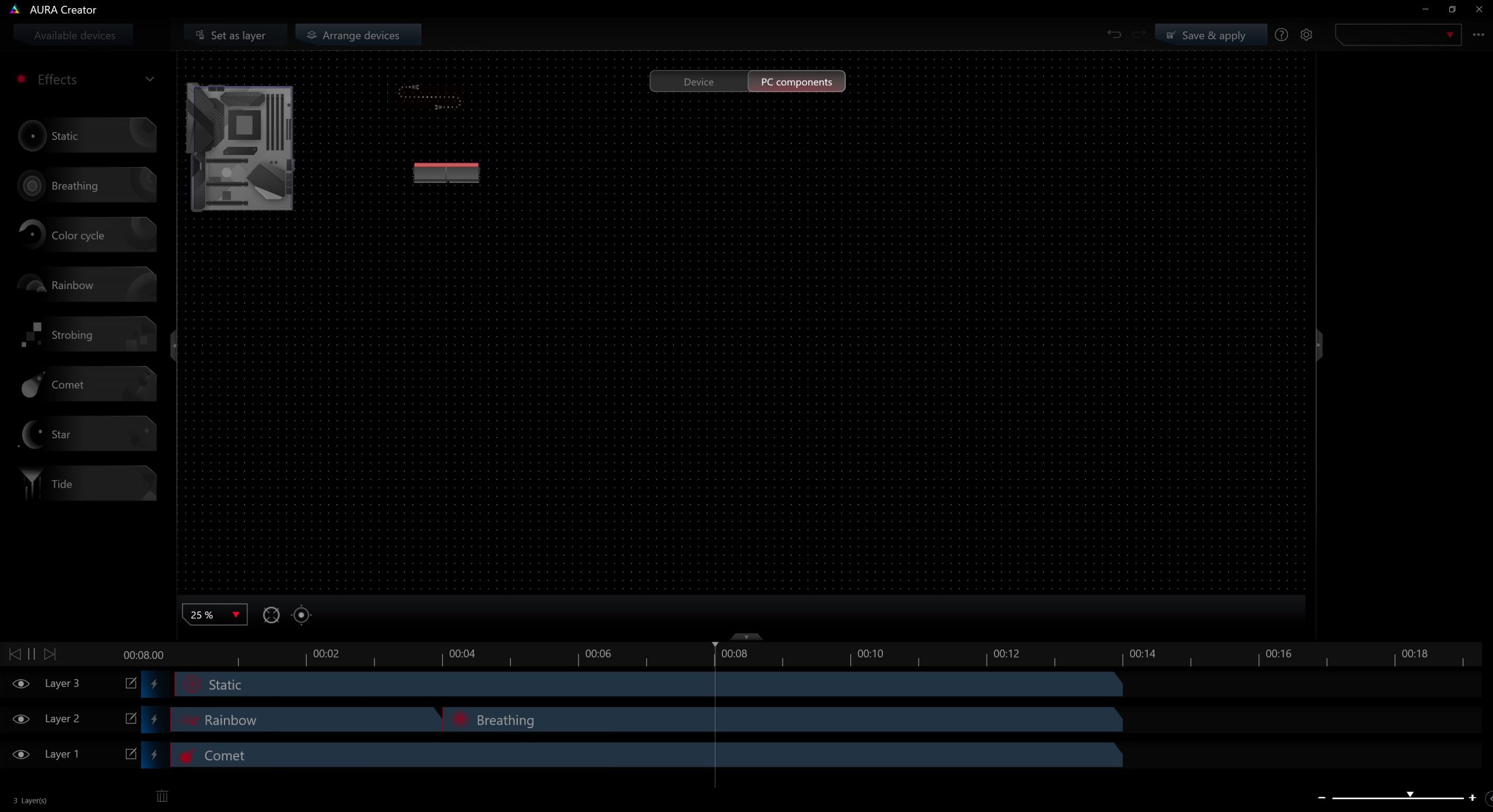Image resolution: width=1493 pixels, height=812 pixels.
Task: Delete layer with the trash icon
Action: (x=162, y=796)
